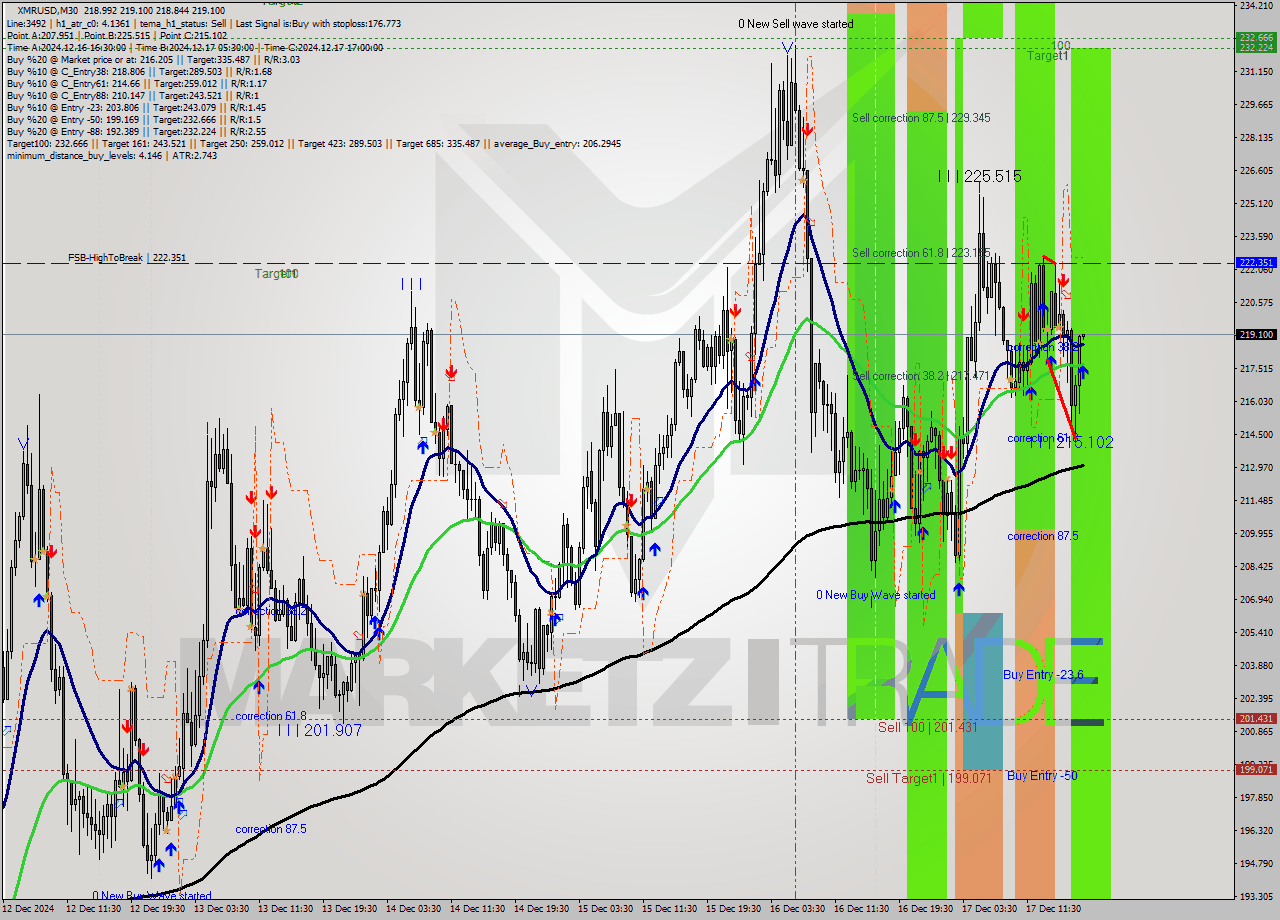Image resolution: width=1280 pixels, height=920 pixels.
Task: Click the 225.120 price axis value
Action: click(1255, 204)
